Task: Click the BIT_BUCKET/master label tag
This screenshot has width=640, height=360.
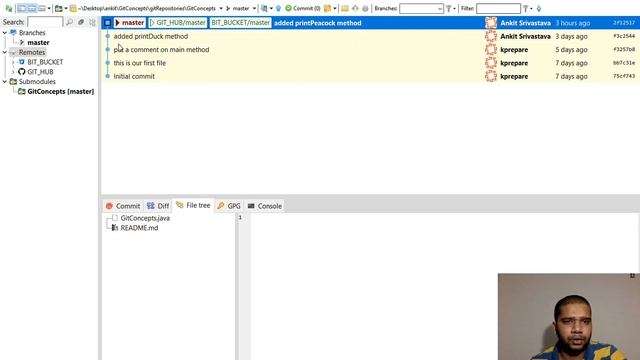Action: click(240, 23)
